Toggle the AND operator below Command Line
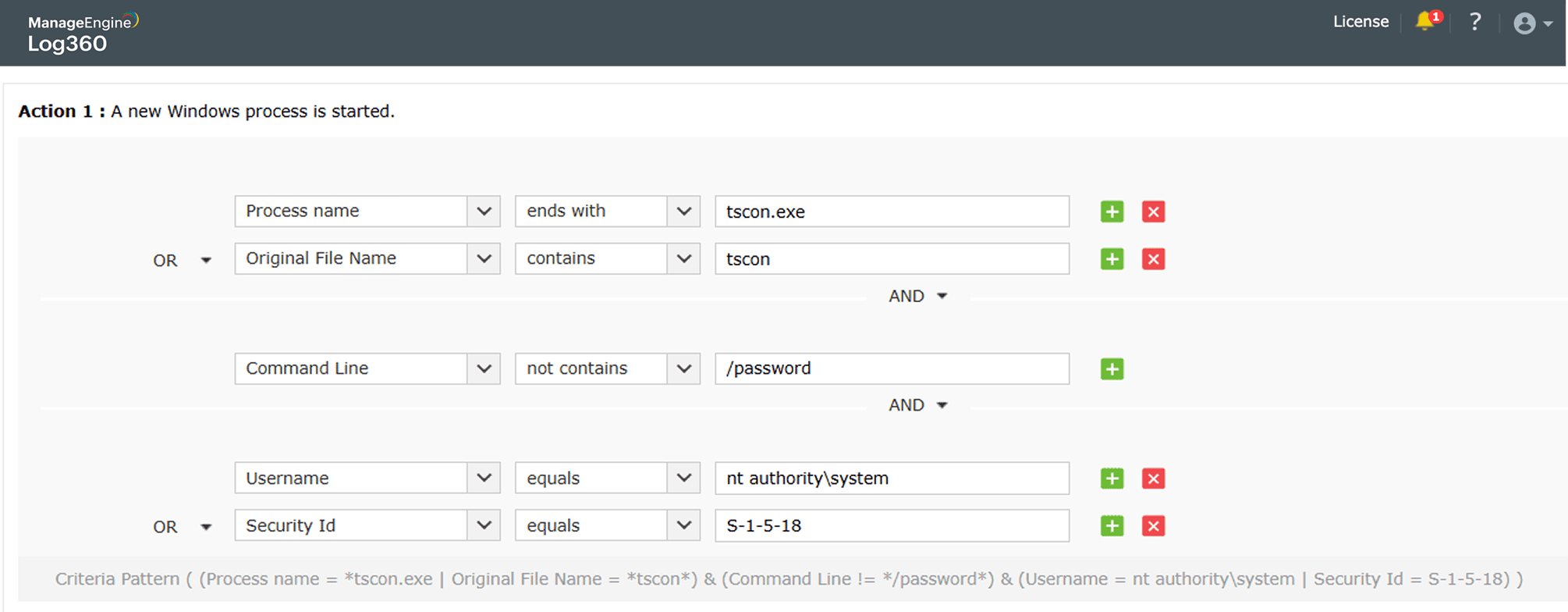Screen dimensions: 1568x612 [x=917, y=405]
